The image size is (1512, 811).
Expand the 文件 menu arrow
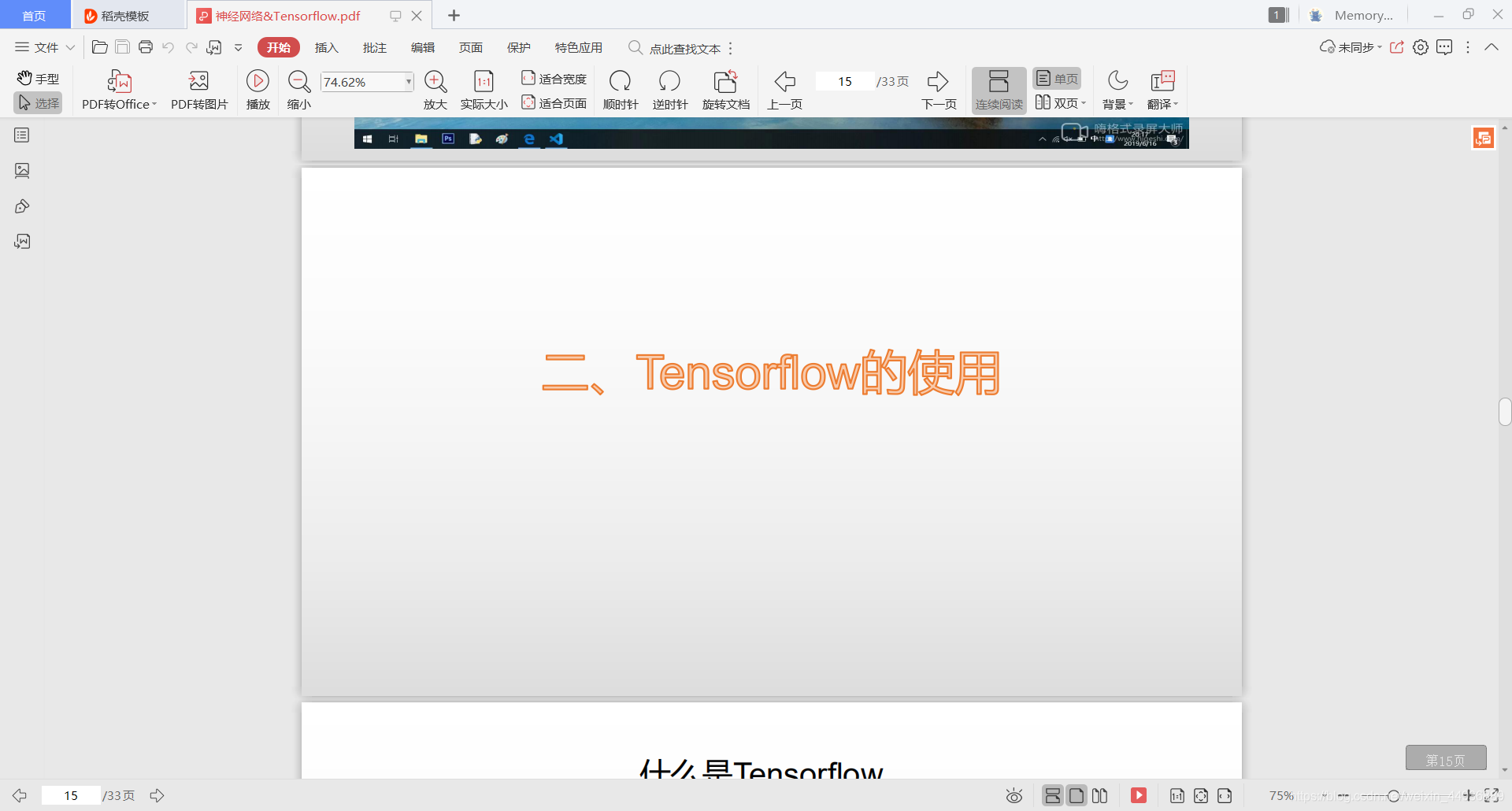[70, 47]
